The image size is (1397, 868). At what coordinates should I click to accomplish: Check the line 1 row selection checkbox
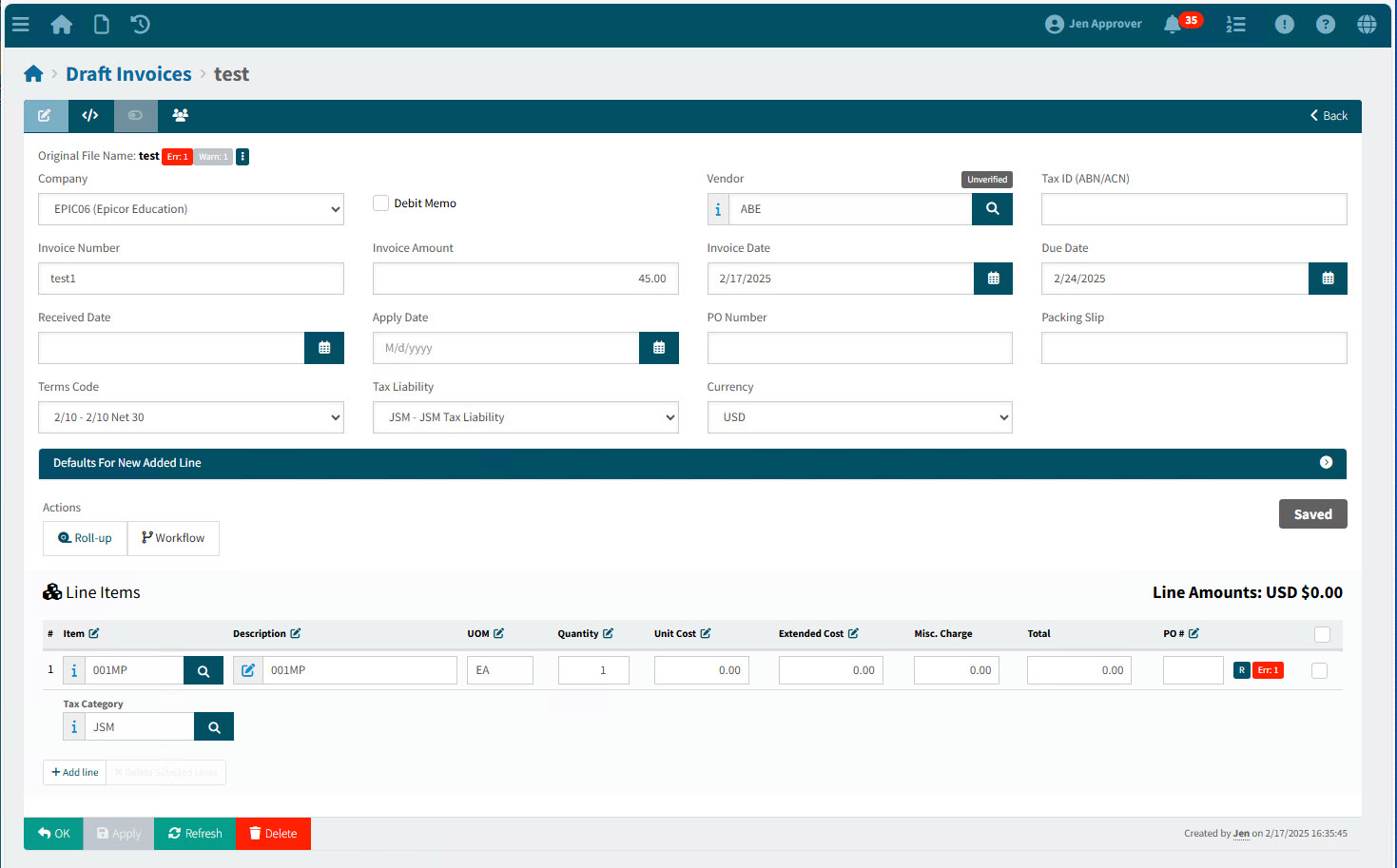1319,671
